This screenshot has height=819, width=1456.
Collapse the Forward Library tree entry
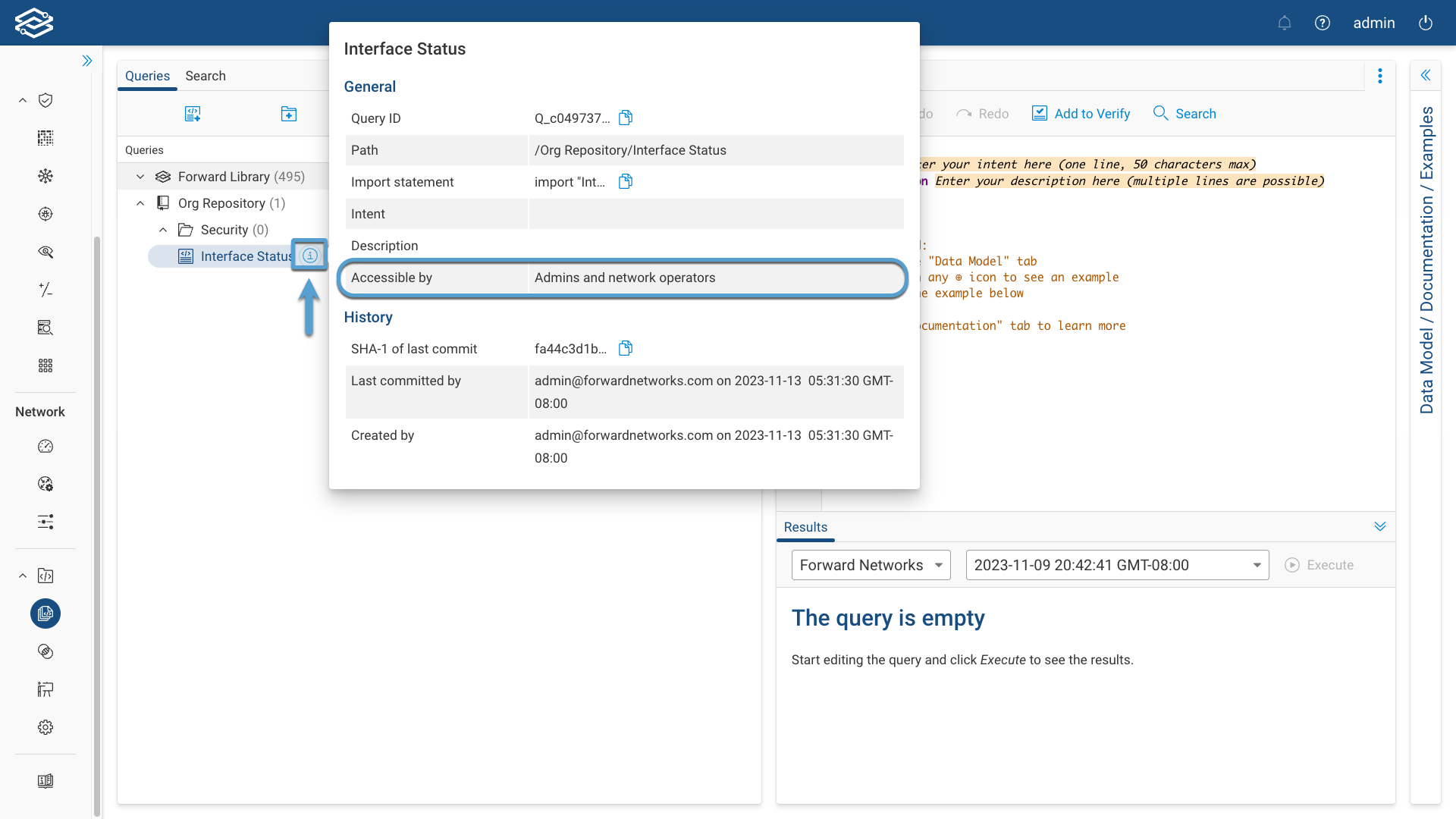click(140, 176)
